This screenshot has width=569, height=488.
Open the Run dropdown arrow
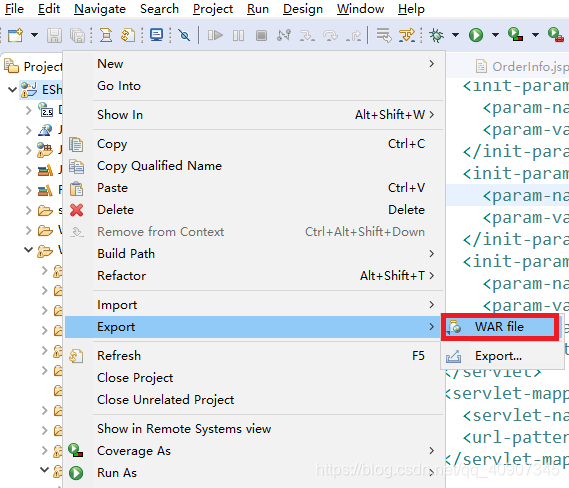pyautogui.click(x=495, y=35)
